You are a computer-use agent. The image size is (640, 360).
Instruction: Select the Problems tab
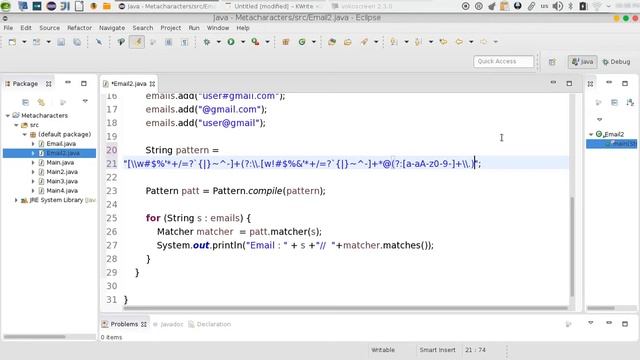(124, 324)
